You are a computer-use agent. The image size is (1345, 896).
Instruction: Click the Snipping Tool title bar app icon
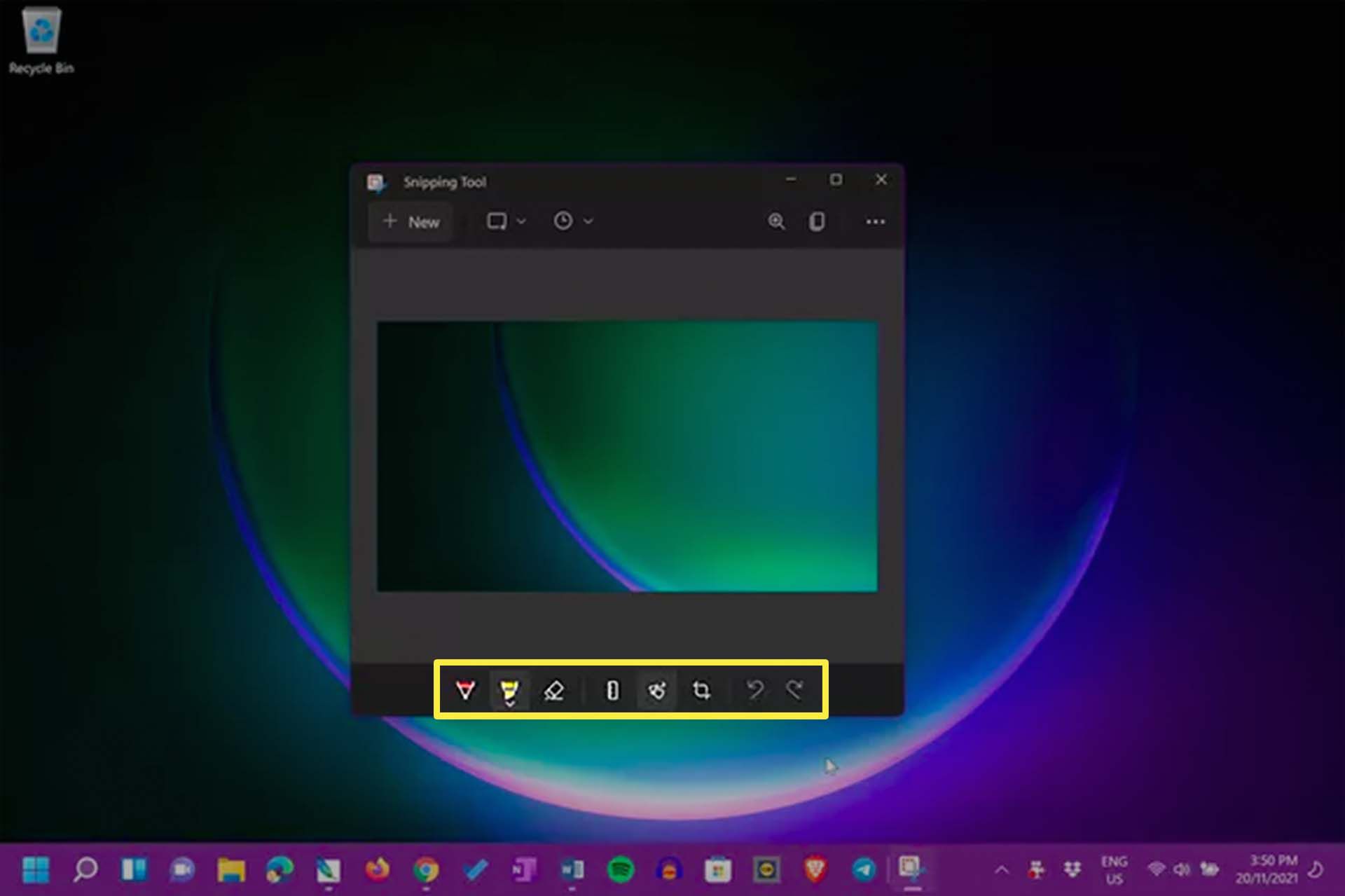point(376,183)
